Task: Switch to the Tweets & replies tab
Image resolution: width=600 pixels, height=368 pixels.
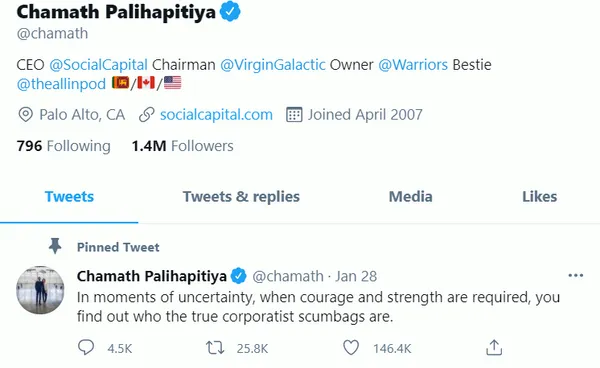Action: [x=241, y=197]
